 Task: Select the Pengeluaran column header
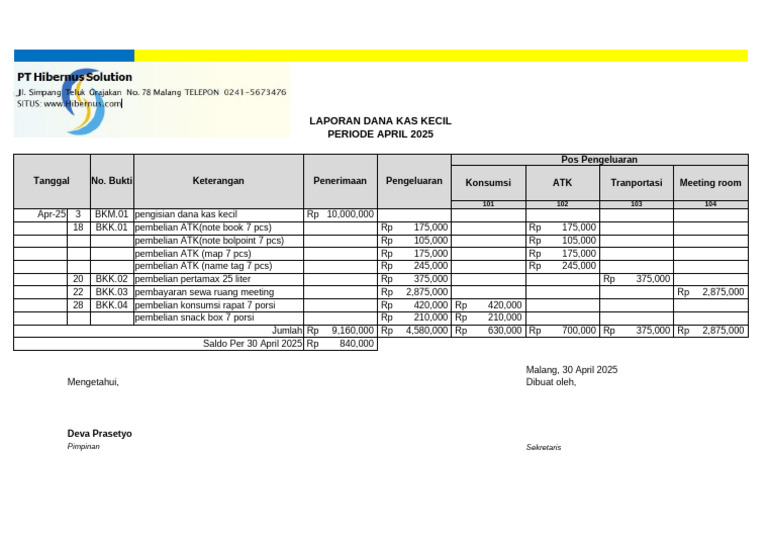coord(414,181)
